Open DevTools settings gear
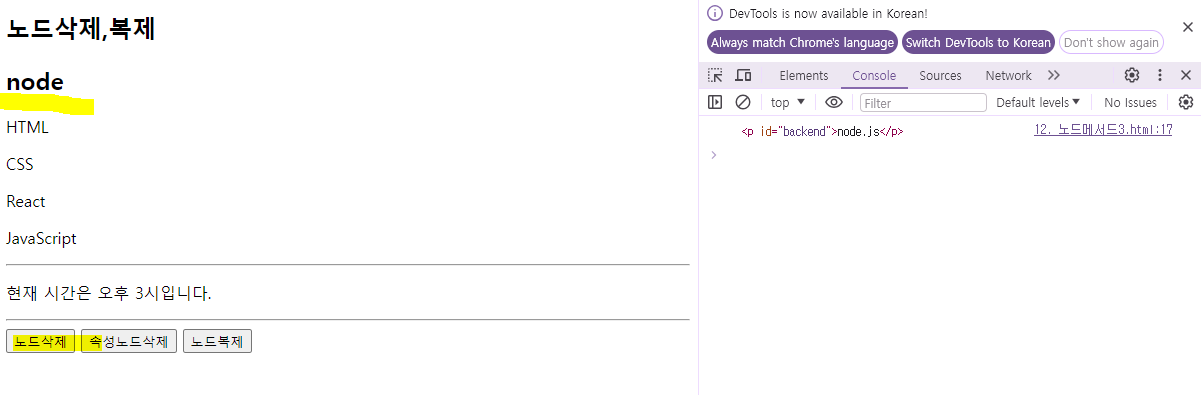 click(x=1132, y=75)
